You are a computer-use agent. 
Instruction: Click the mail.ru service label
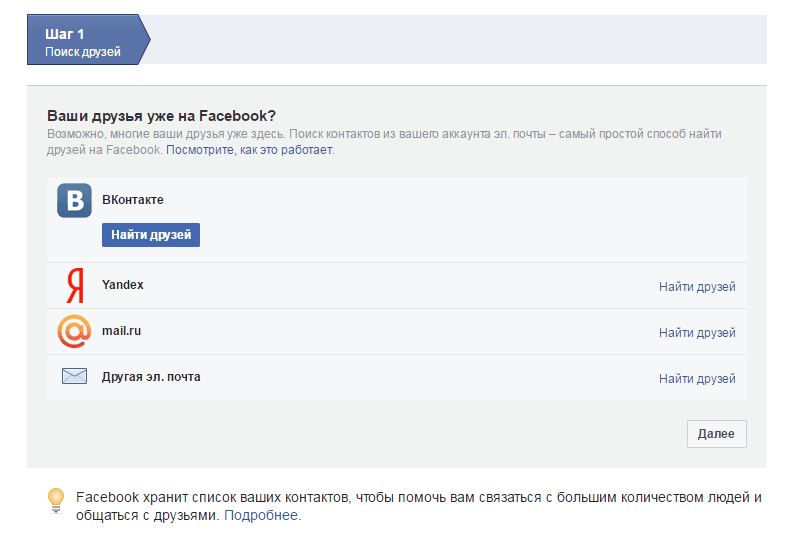coord(122,331)
